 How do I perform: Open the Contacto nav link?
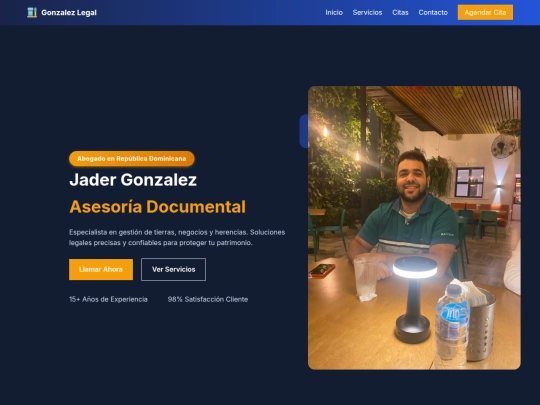[x=433, y=12]
